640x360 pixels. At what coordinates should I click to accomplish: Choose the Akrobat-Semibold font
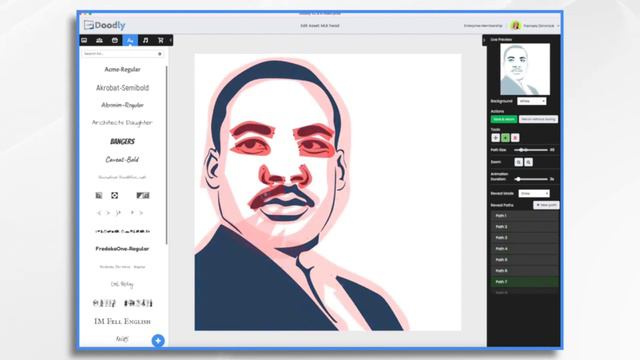click(x=122, y=88)
